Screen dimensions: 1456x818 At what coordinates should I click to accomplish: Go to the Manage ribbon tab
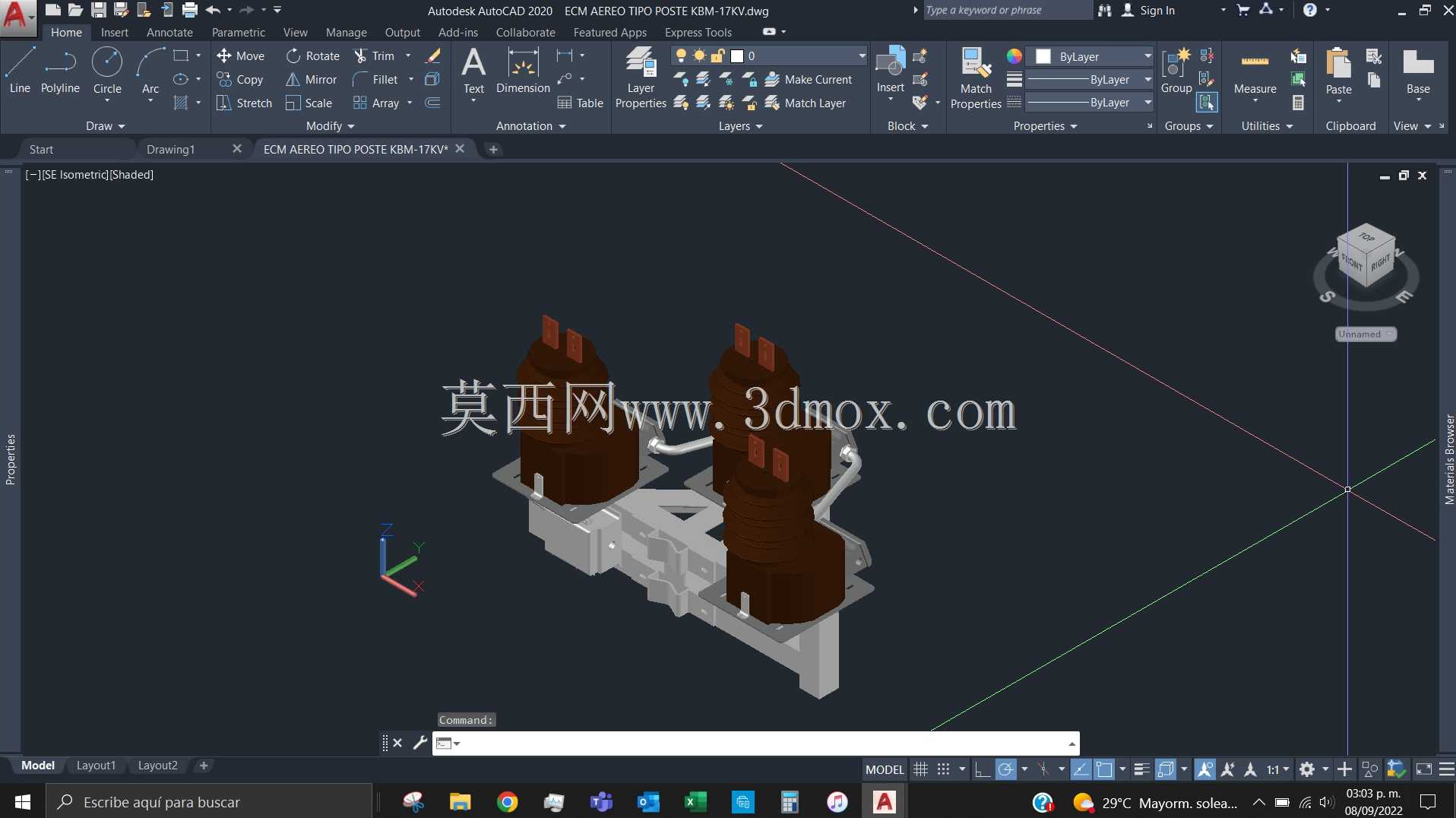(x=347, y=33)
